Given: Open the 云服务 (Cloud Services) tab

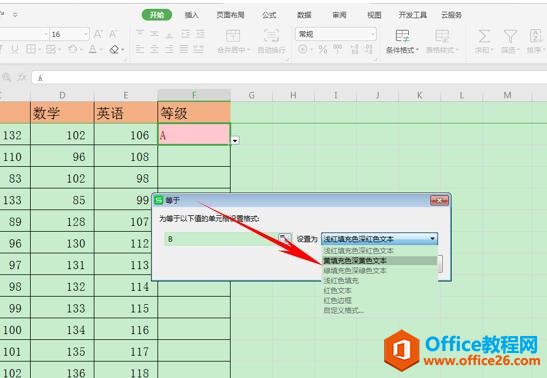Looking at the screenshot, I should (451, 15).
